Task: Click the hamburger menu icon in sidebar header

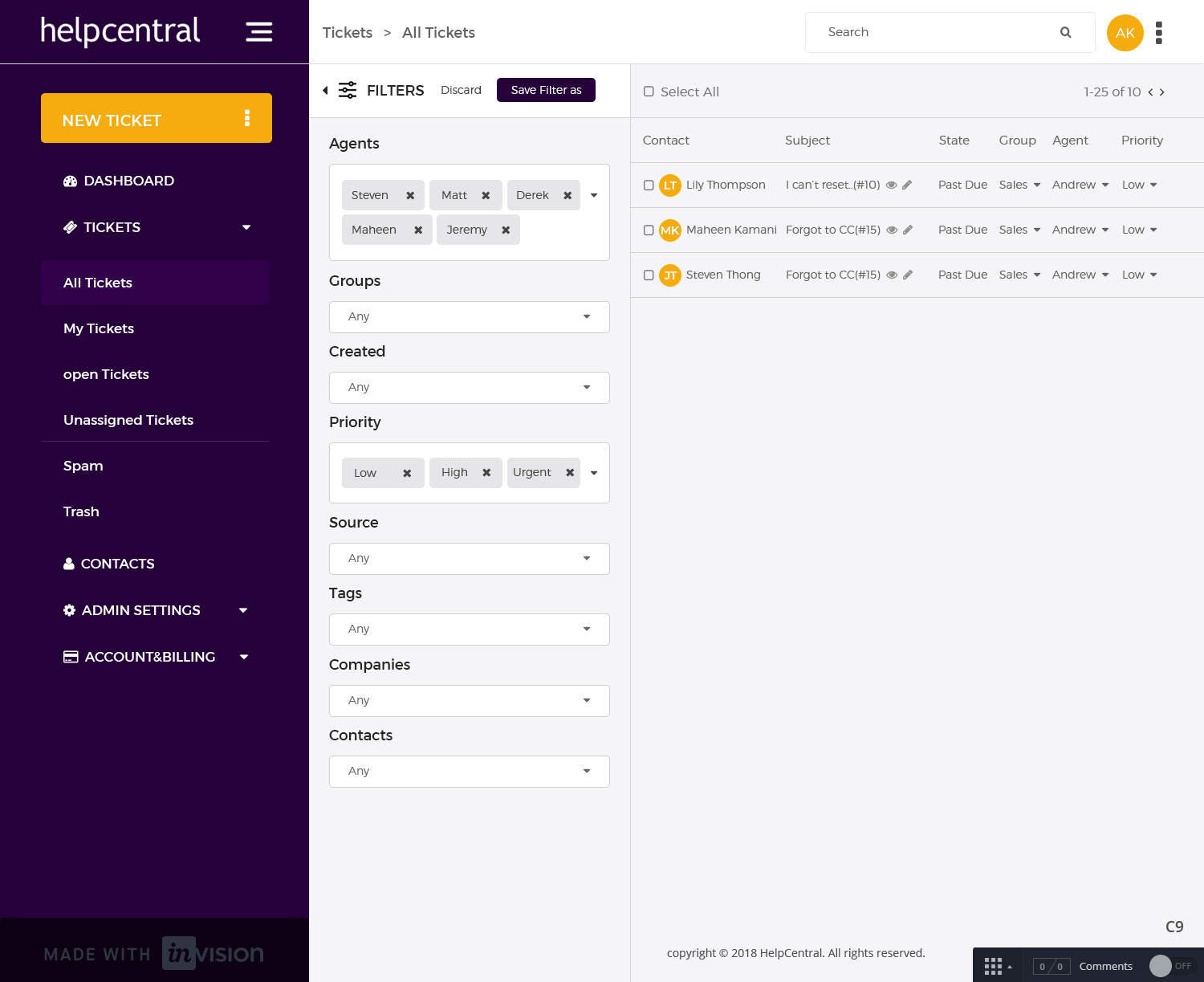Action: tap(258, 32)
